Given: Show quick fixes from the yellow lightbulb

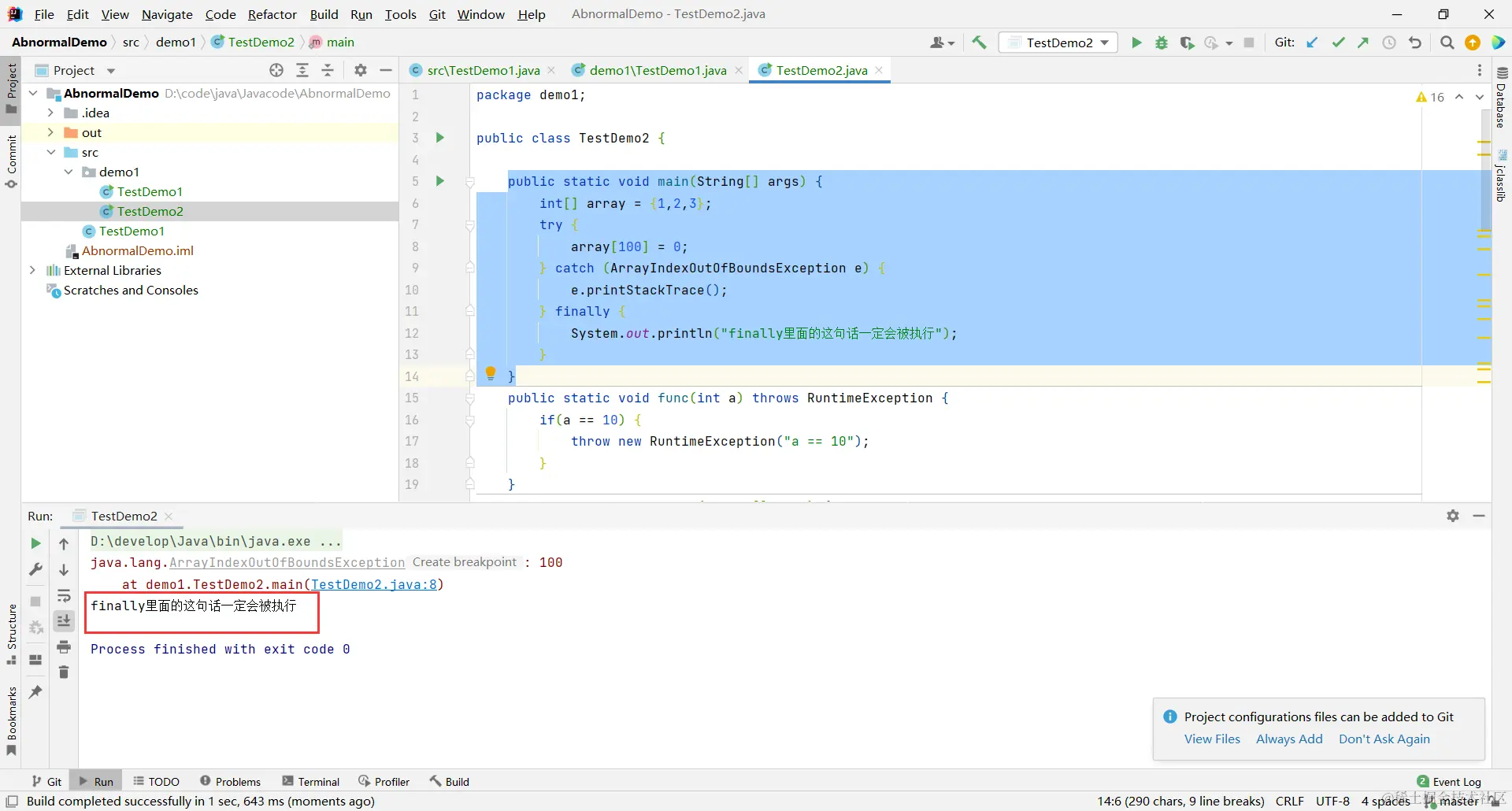Looking at the screenshot, I should coord(491,373).
